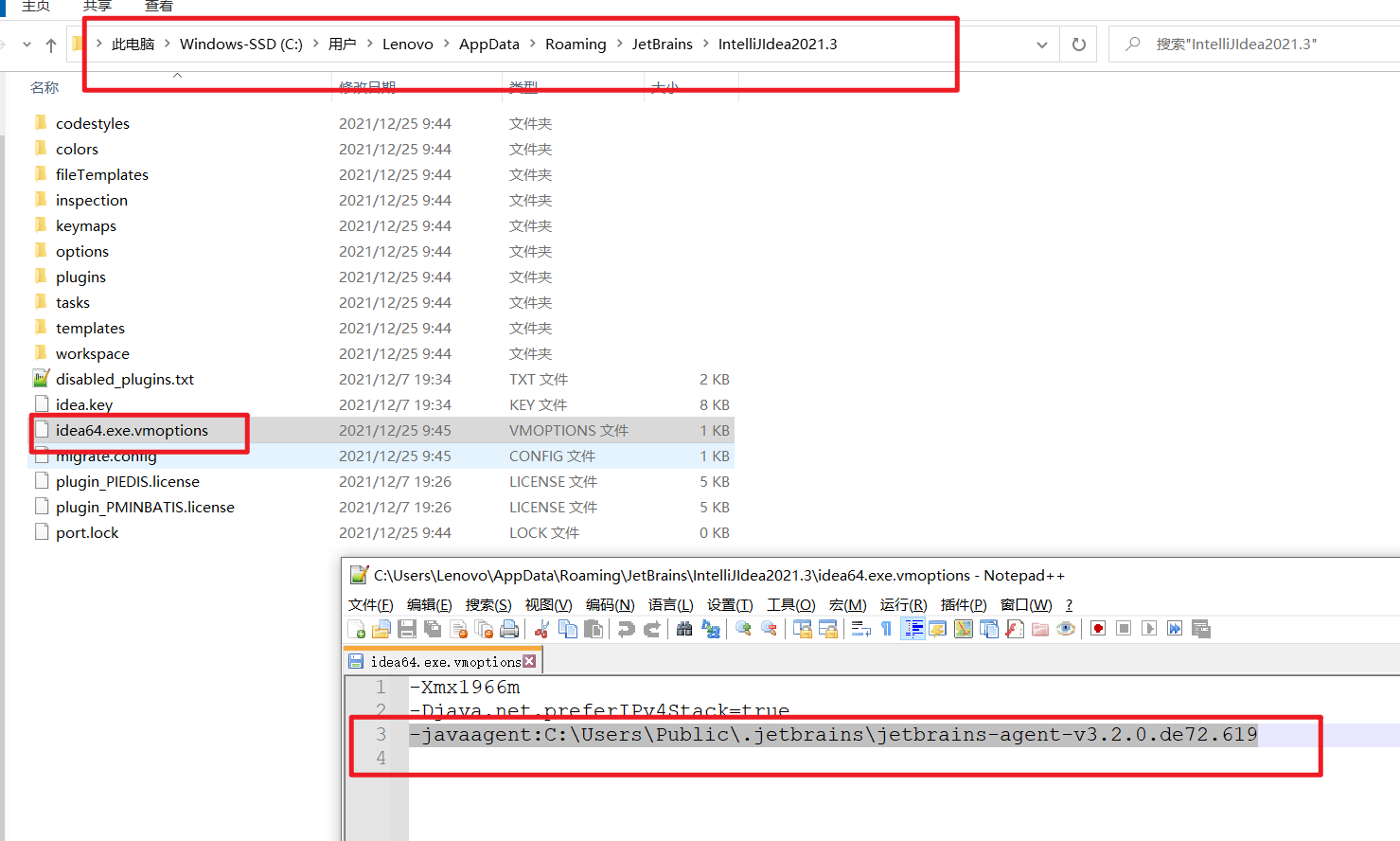Navigate up one folder with up arrow

coord(51,45)
